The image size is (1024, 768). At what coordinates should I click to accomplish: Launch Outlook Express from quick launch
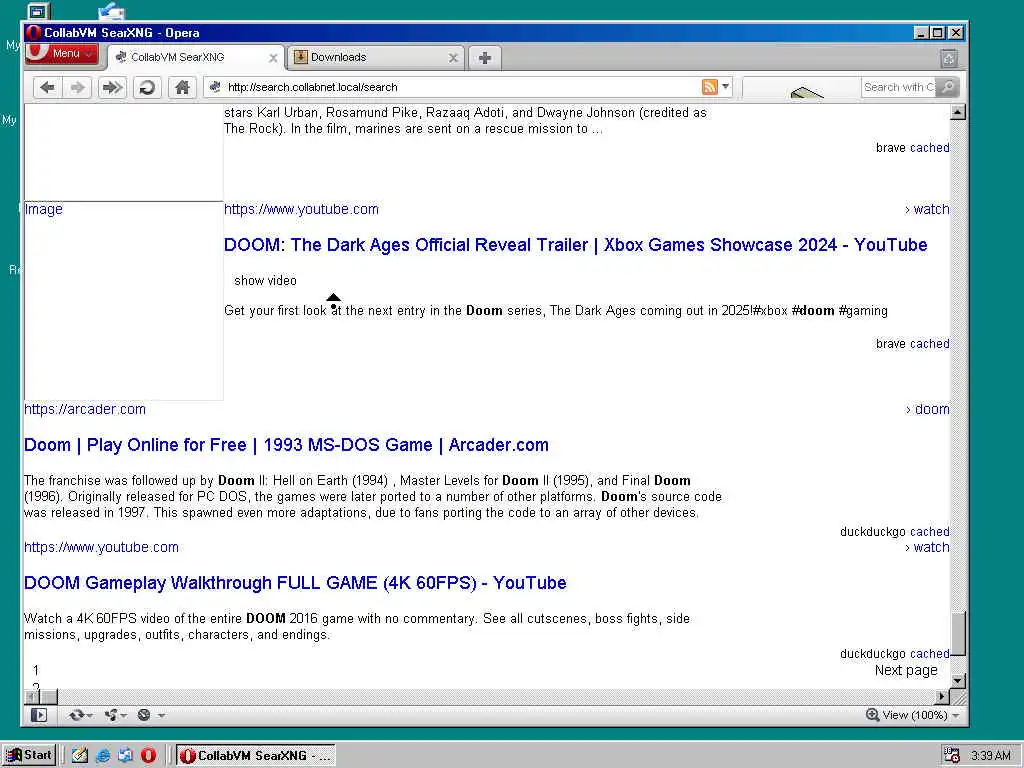pos(125,756)
